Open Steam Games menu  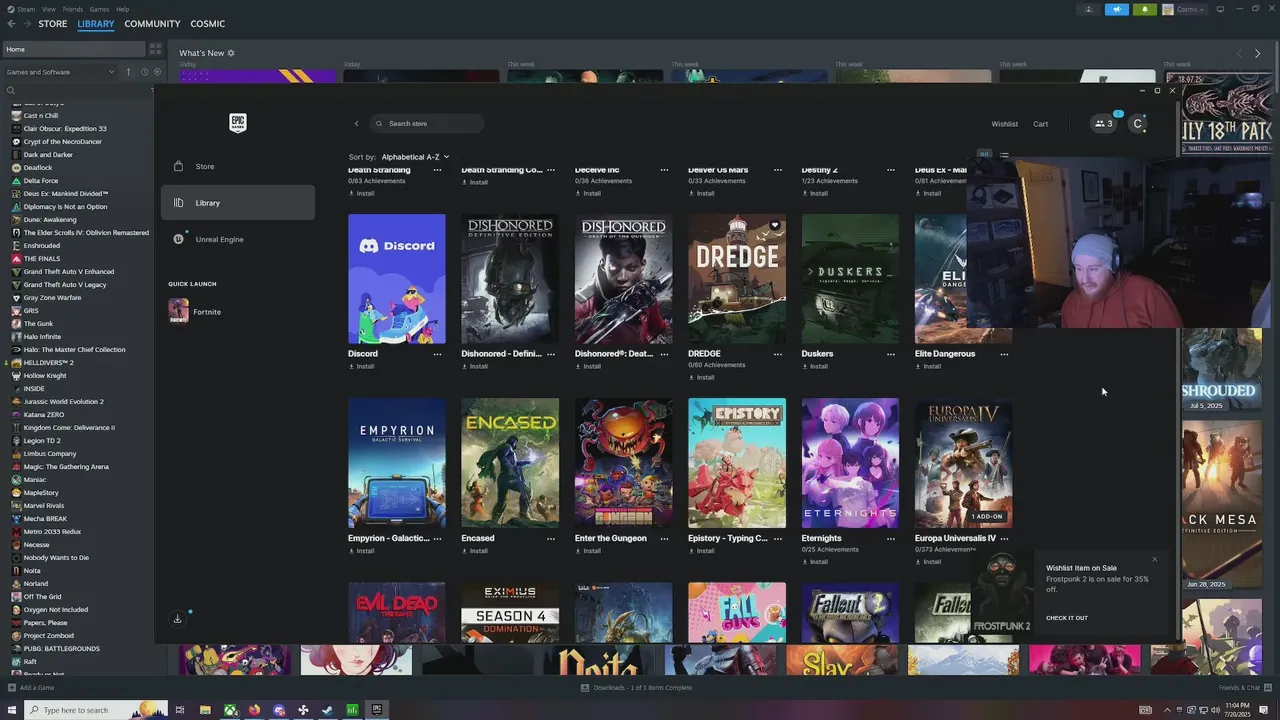click(x=99, y=9)
